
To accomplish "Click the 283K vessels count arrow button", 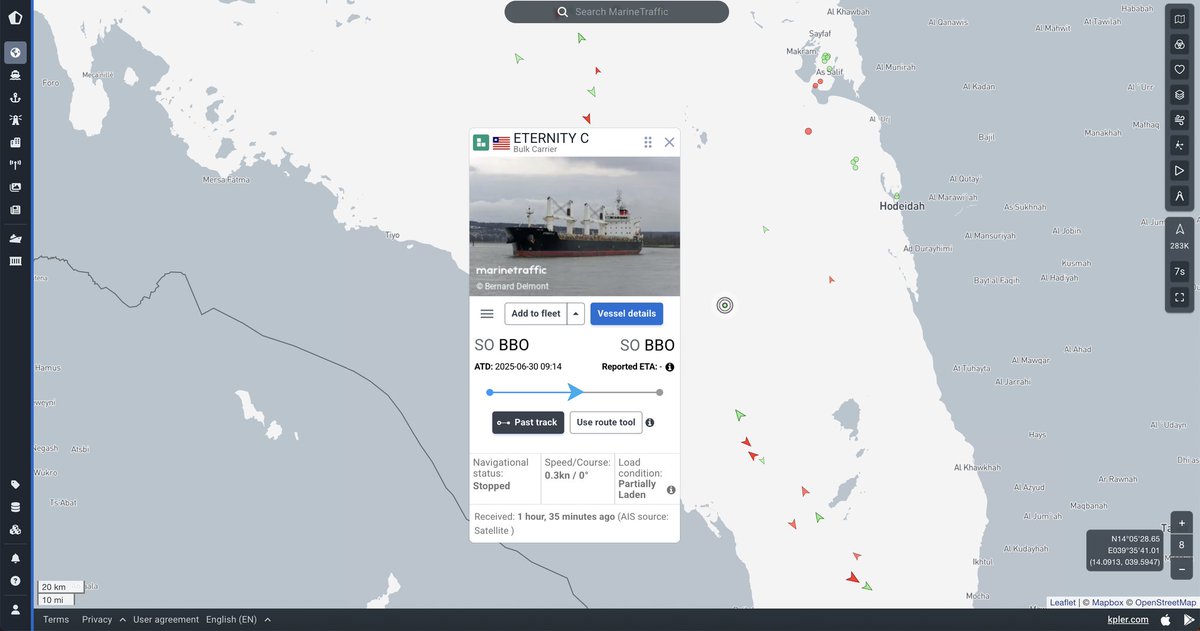I will (1180, 237).
